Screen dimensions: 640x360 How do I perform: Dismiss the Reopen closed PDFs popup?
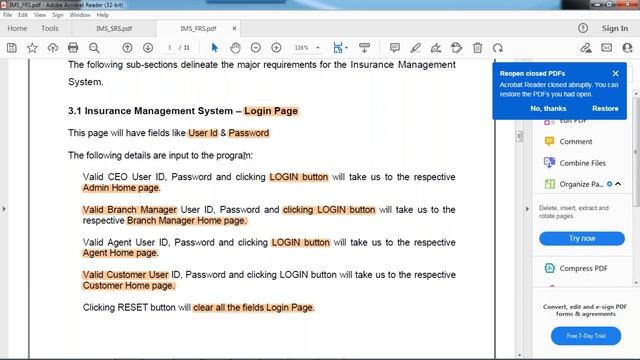point(616,73)
